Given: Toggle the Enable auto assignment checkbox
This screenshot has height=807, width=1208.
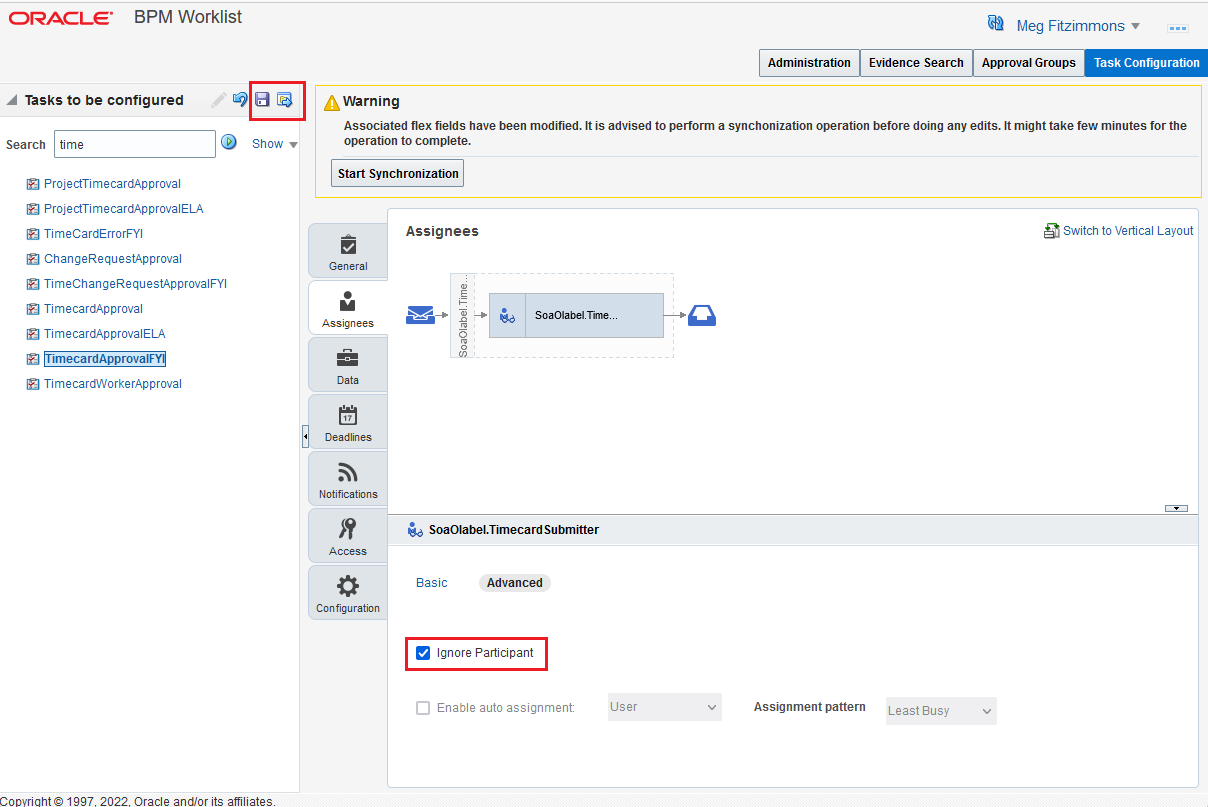Looking at the screenshot, I should tap(423, 708).
